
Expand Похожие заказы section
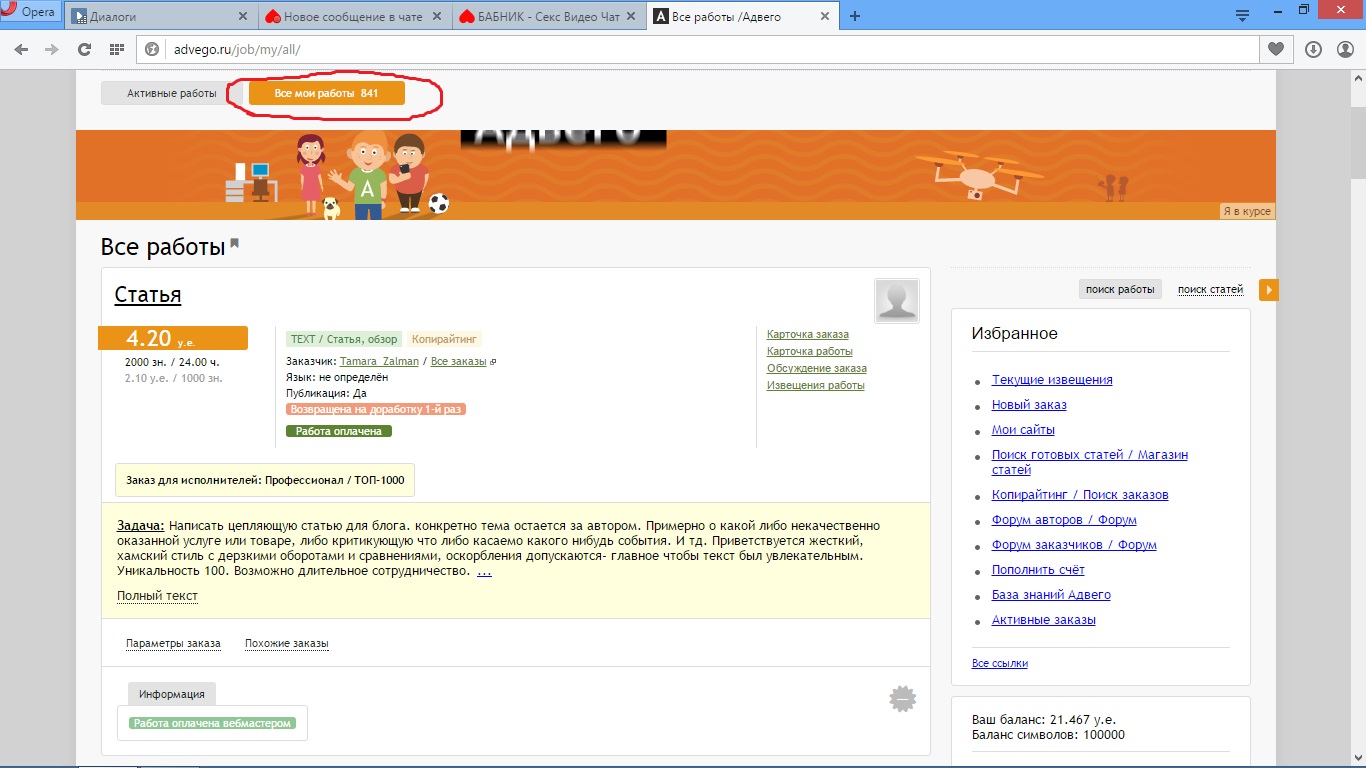click(x=287, y=643)
